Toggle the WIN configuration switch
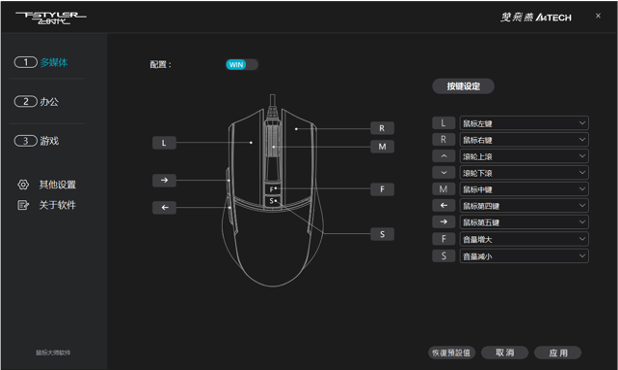Screen dimensions: 618x370 pyautogui.click(x=242, y=65)
